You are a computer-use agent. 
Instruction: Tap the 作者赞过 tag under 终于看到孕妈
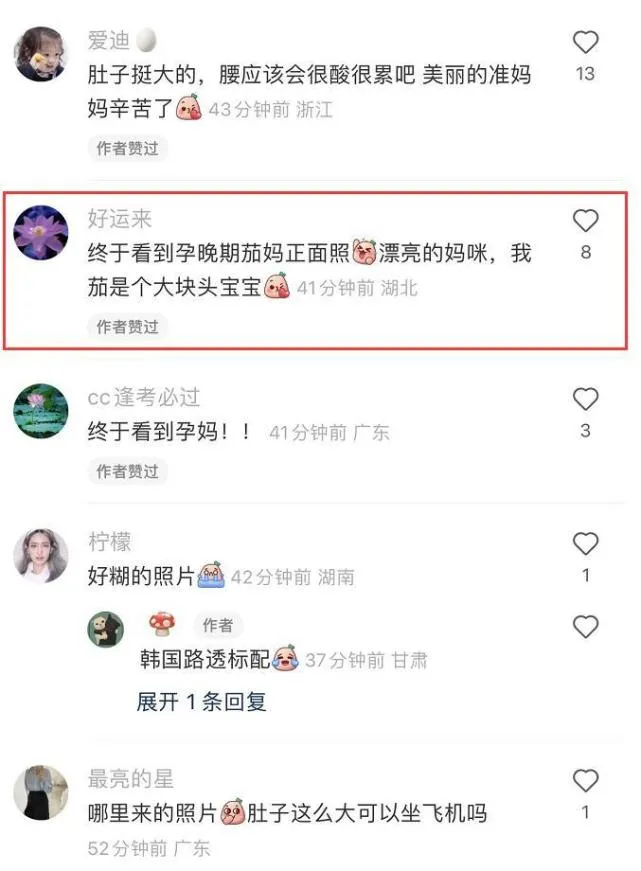pos(127,471)
